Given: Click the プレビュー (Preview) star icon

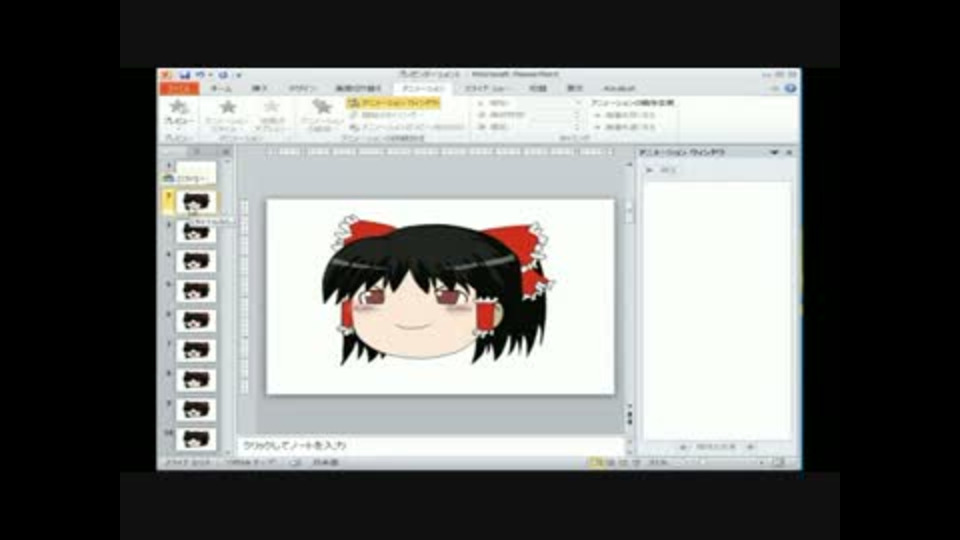Looking at the screenshot, I should pyautogui.click(x=179, y=108).
